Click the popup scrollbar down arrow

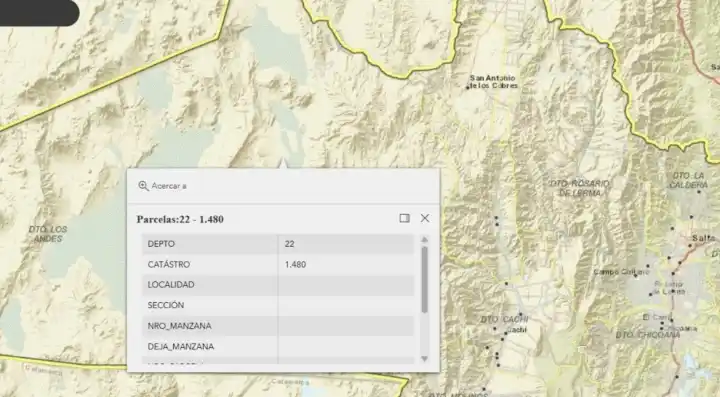click(x=424, y=358)
